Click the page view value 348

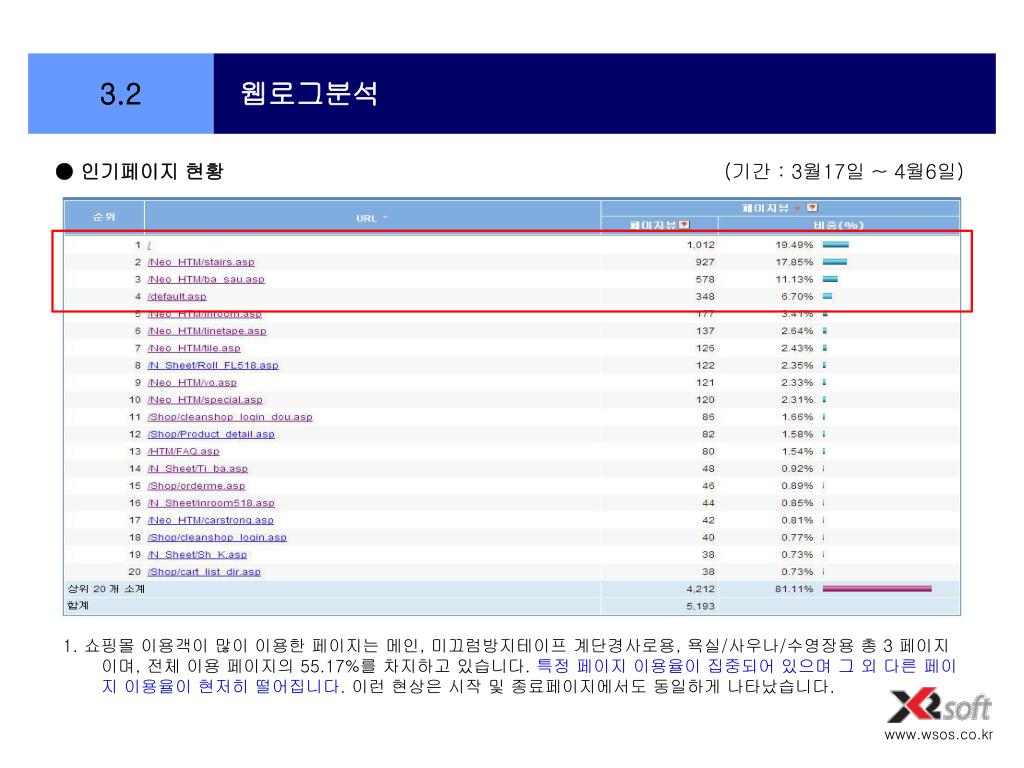[x=705, y=296]
